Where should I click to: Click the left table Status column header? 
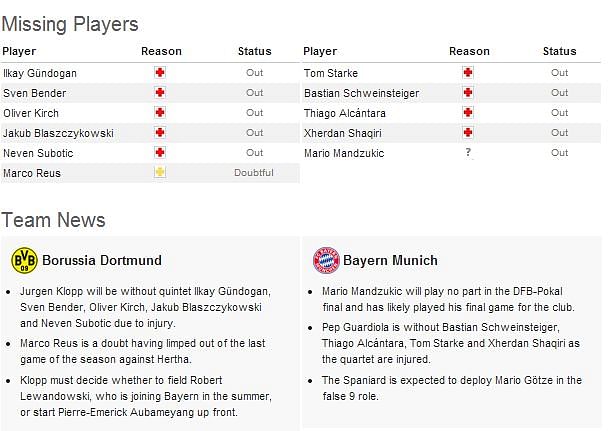coord(255,51)
